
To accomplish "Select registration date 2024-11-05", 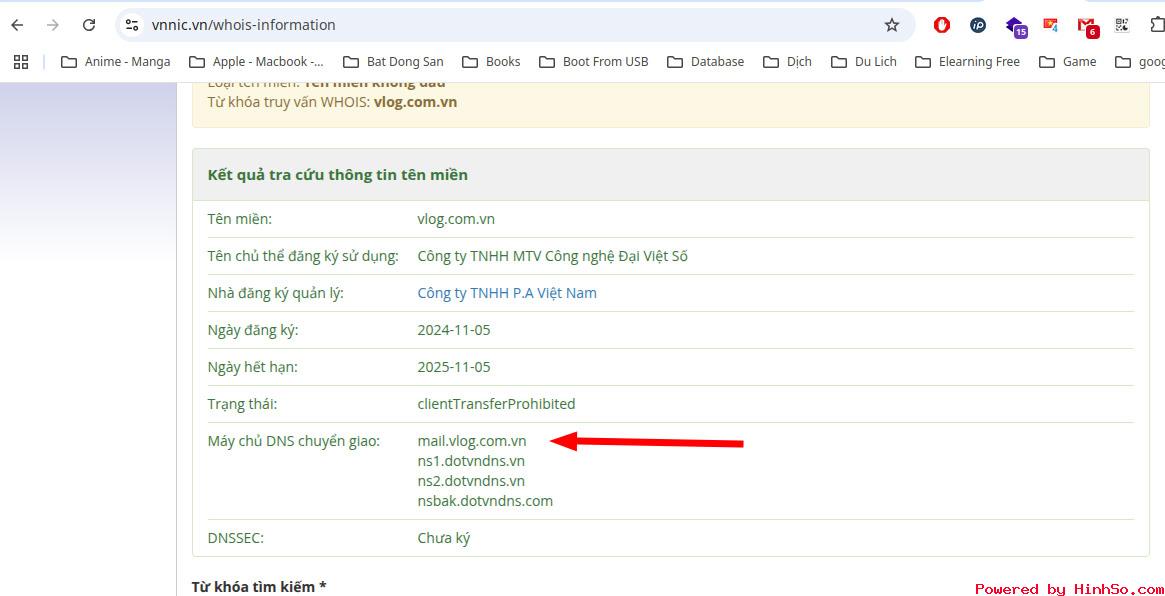I will click(x=454, y=330).
